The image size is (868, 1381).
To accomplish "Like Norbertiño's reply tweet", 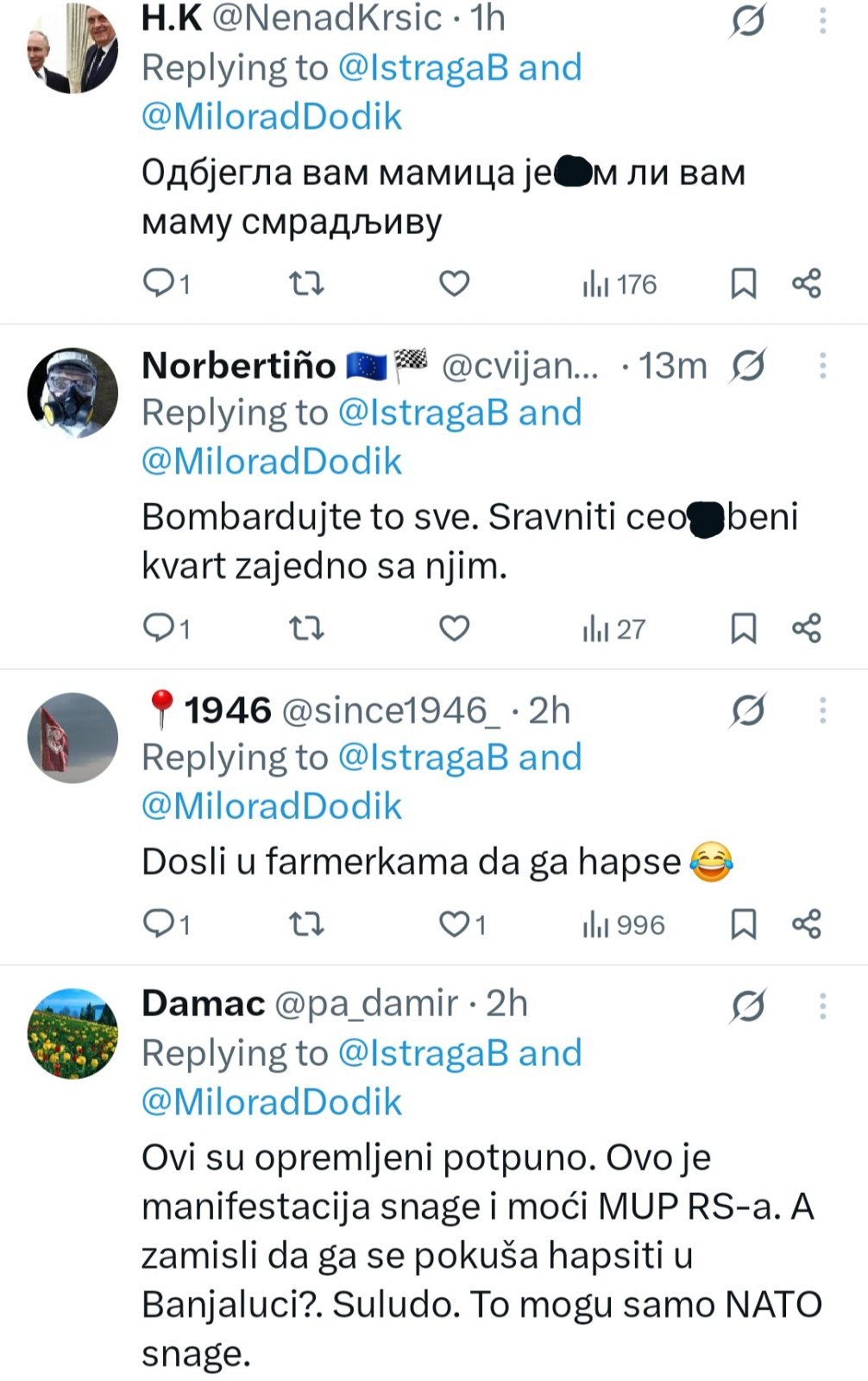I will coord(454,628).
